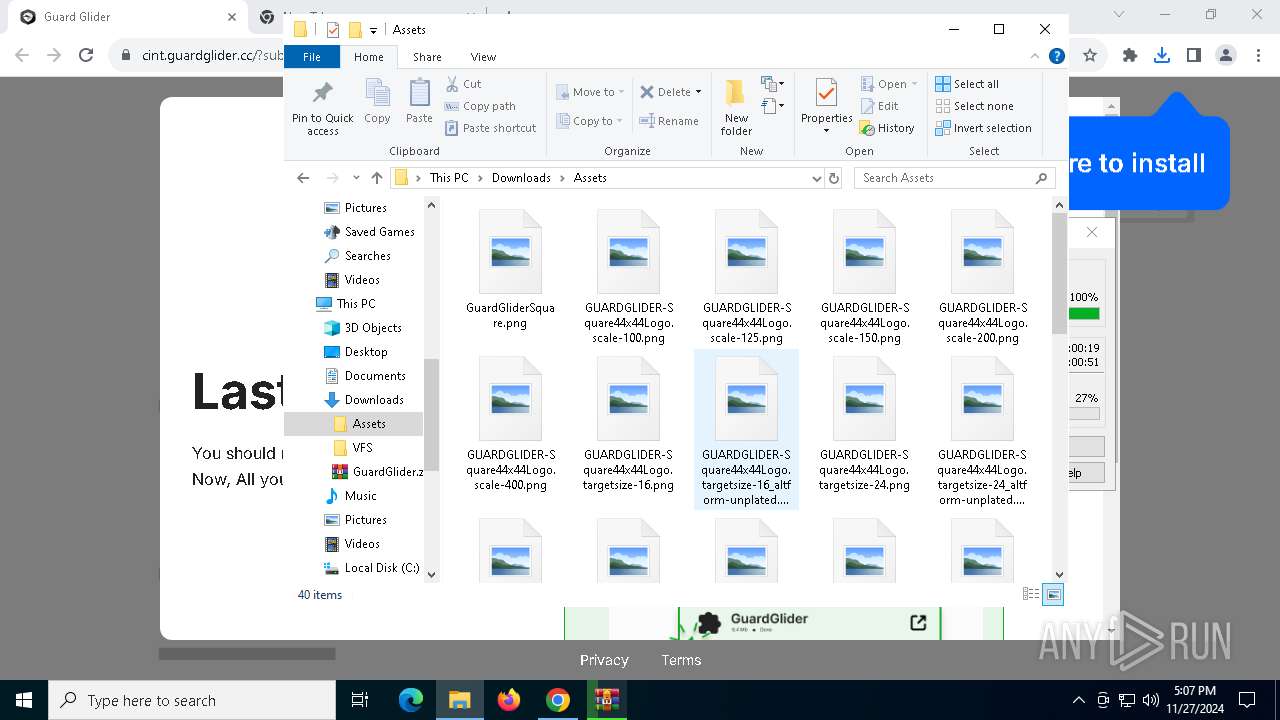Switch to large icons view layout
Screen dimensions: 1280x720
(1053, 595)
